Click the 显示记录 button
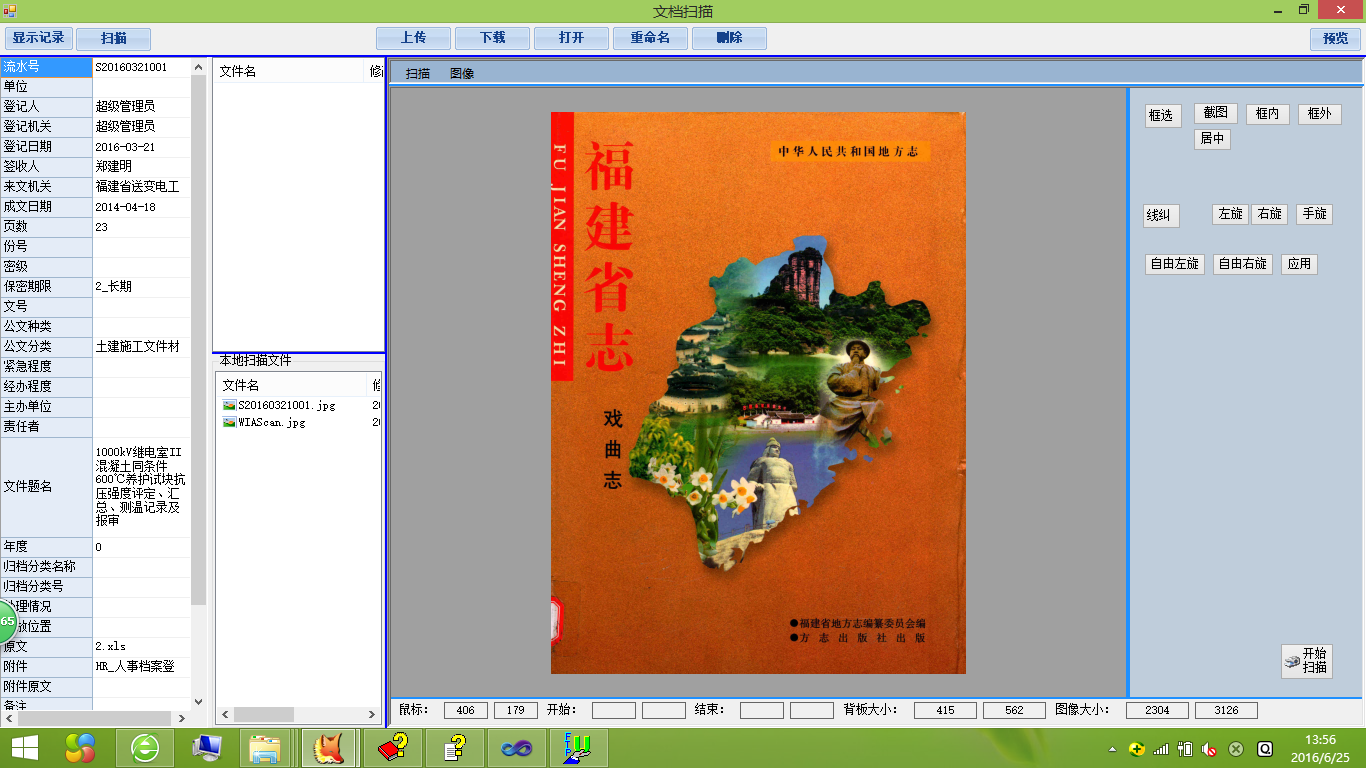Screen dimensions: 1366x768 coord(38,38)
